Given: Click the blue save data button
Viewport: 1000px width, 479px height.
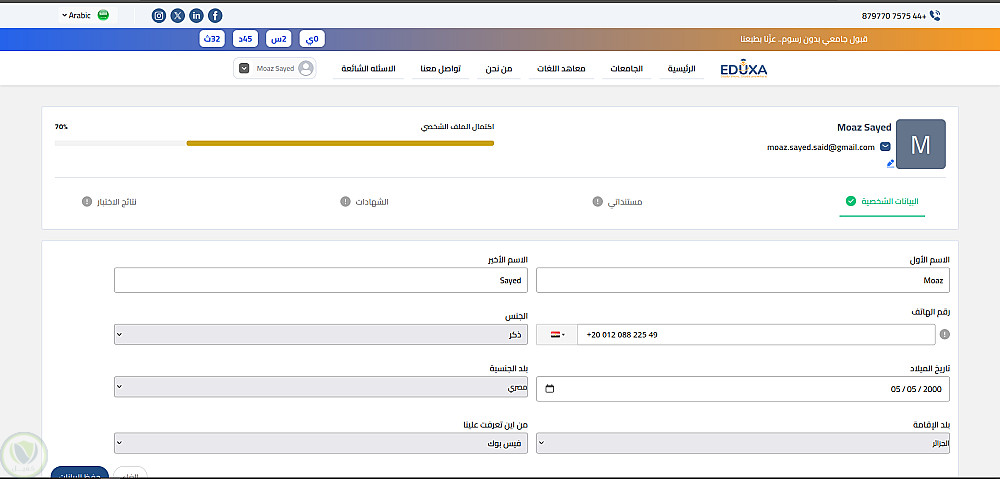Looking at the screenshot, I should [x=80, y=473].
